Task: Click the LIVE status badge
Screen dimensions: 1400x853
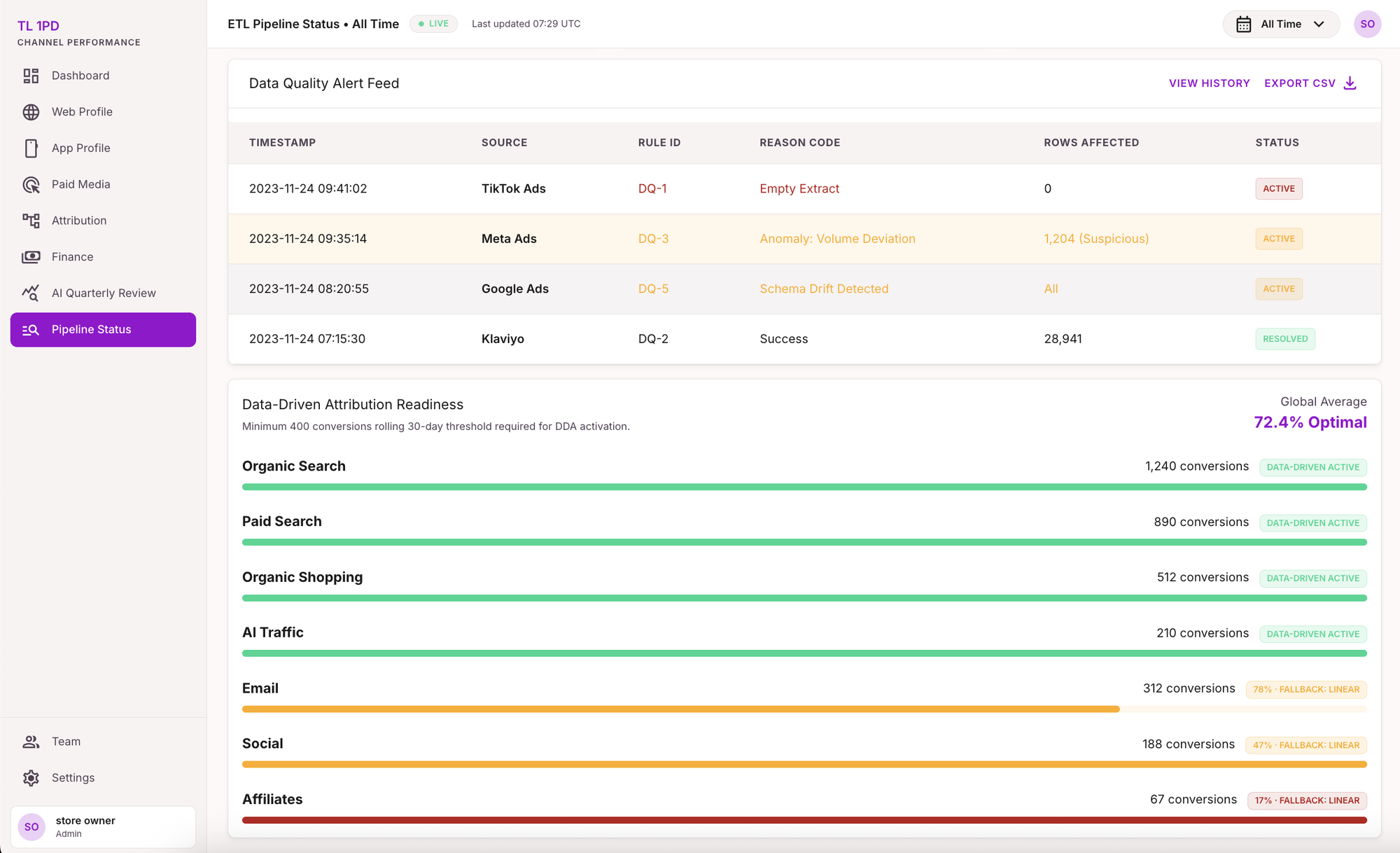Action: (433, 24)
